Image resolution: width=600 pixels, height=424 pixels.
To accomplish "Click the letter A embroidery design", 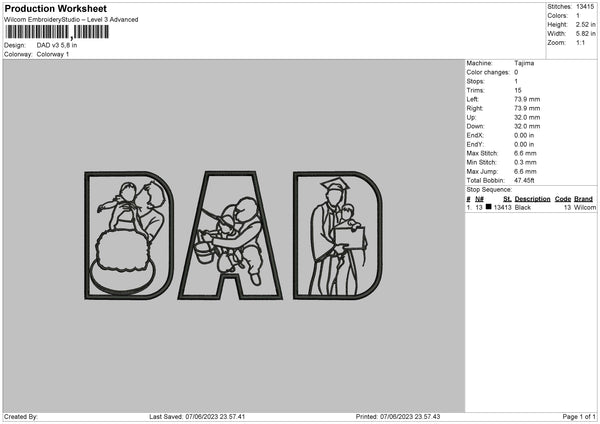I will [x=230, y=235].
